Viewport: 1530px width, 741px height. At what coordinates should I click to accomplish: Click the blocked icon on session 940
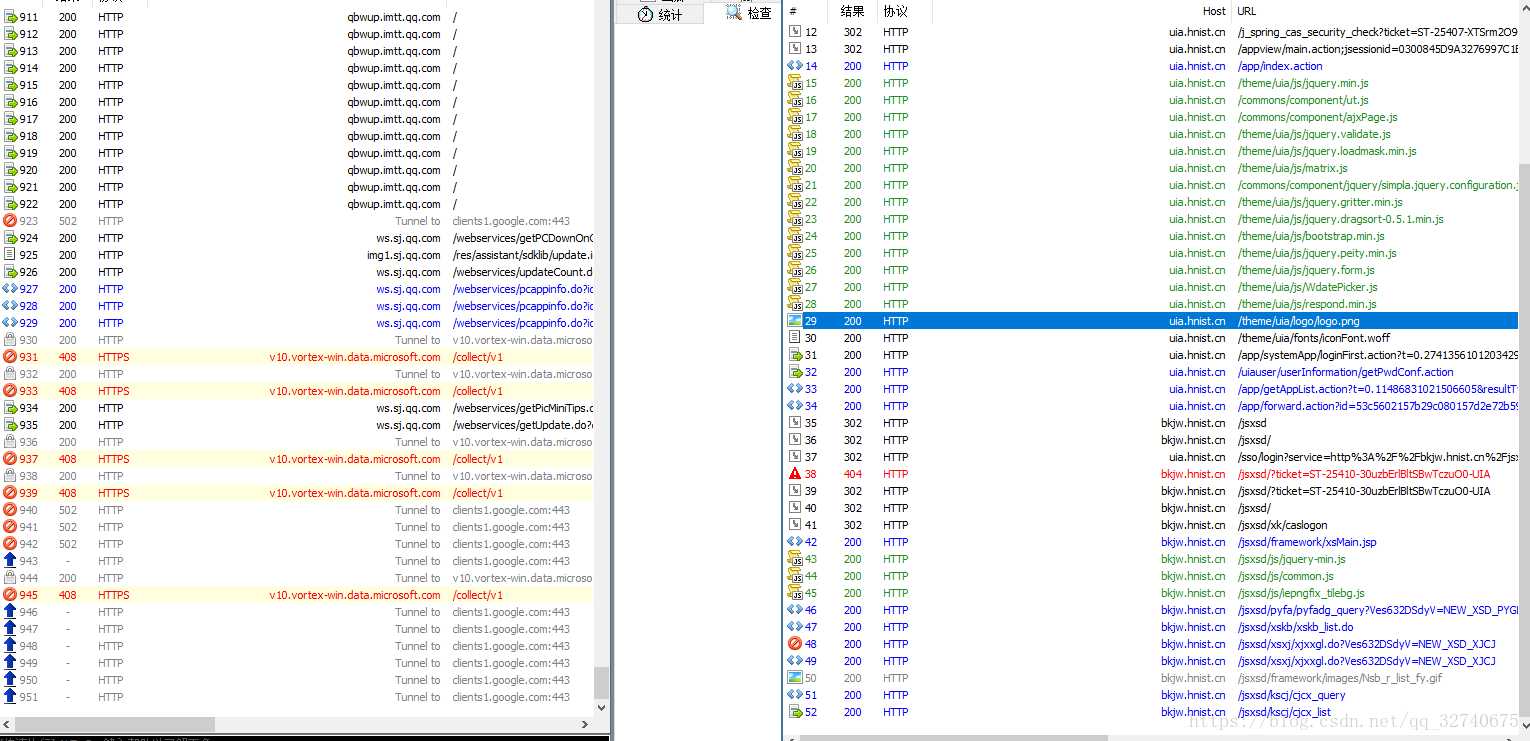click(10, 510)
